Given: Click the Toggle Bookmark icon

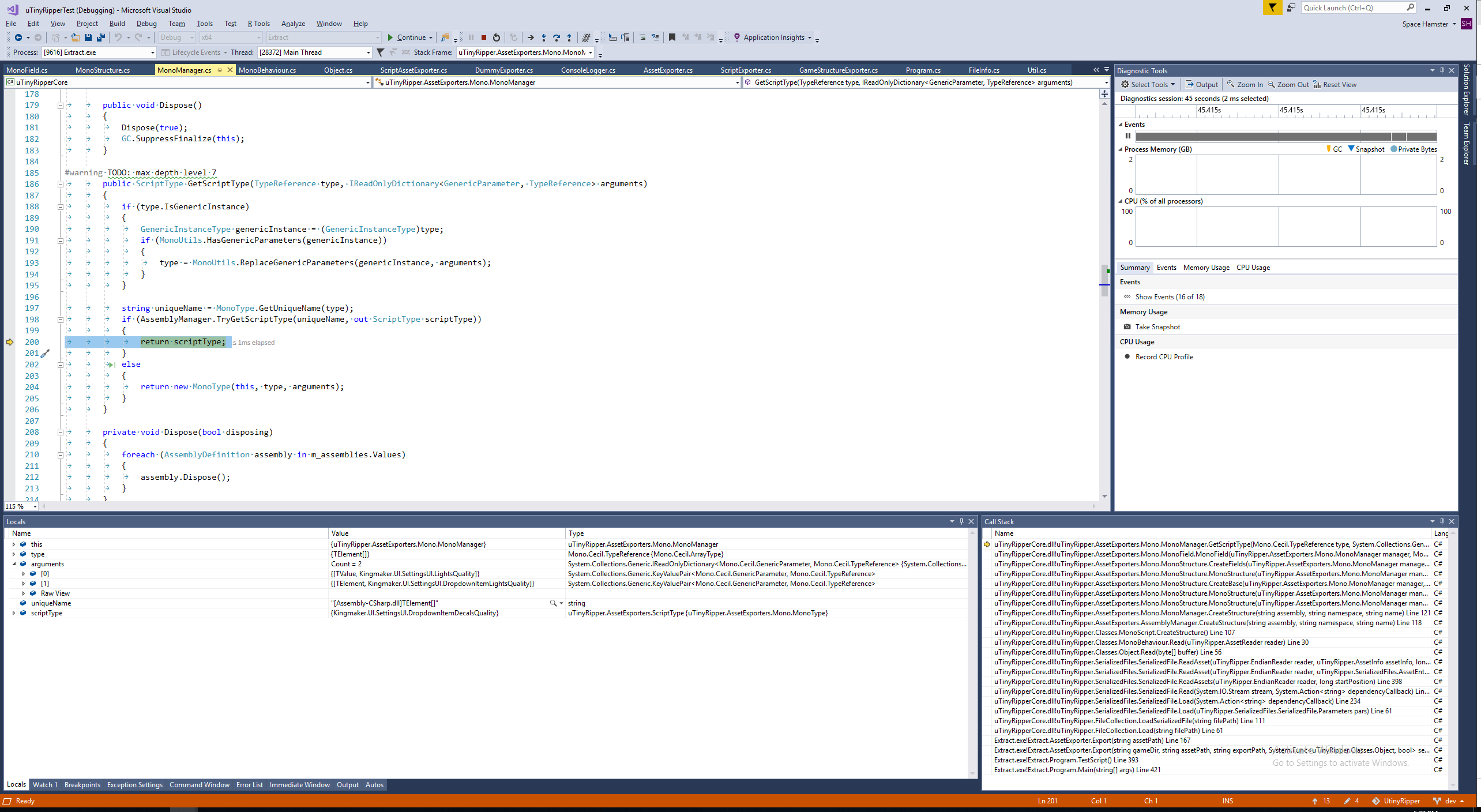Looking at the screenshot, I should 671,37.
